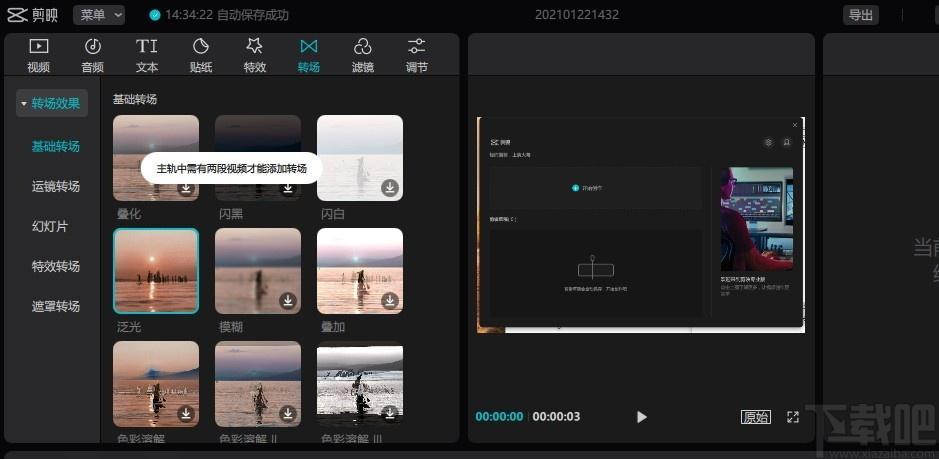The width and height of the screenshot is (939, 459).
Task: Select the 遮罩转场 category
Action: point(56,306)
